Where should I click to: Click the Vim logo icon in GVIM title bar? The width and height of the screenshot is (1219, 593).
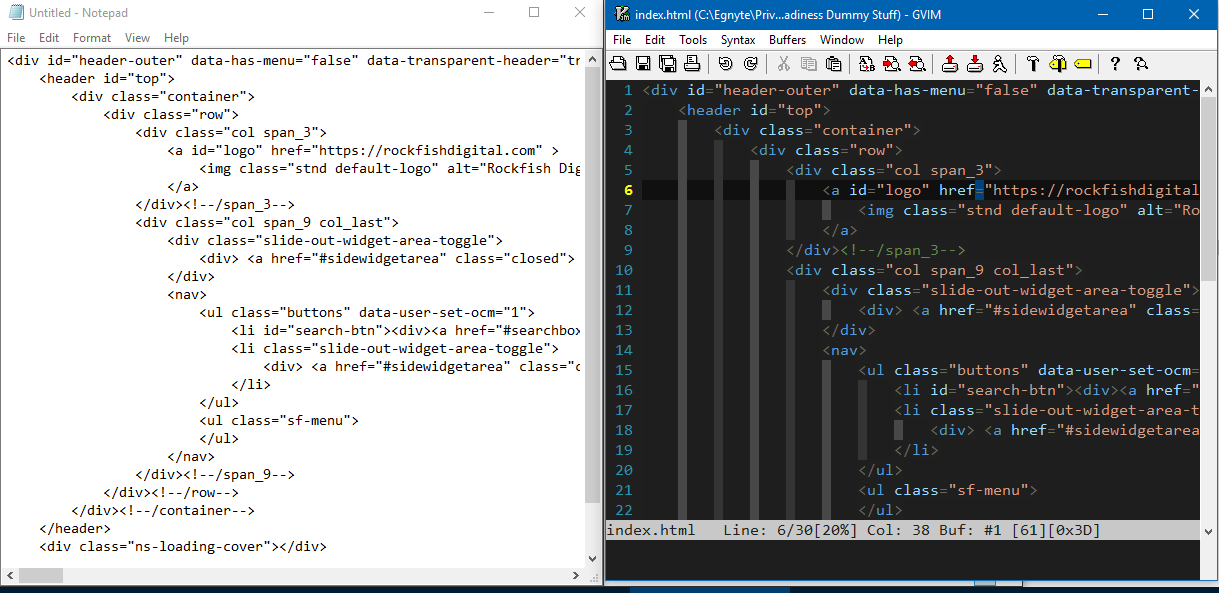(x=622, y=14)
